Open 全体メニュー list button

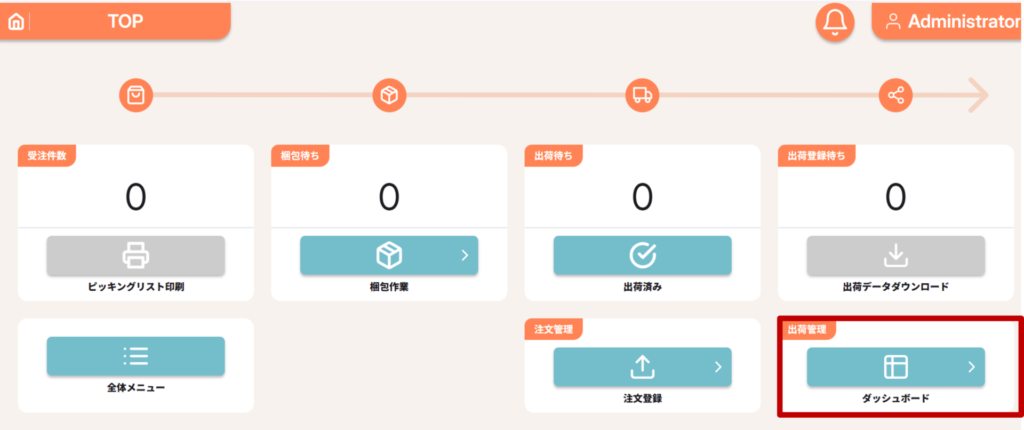tap(136, 356)
